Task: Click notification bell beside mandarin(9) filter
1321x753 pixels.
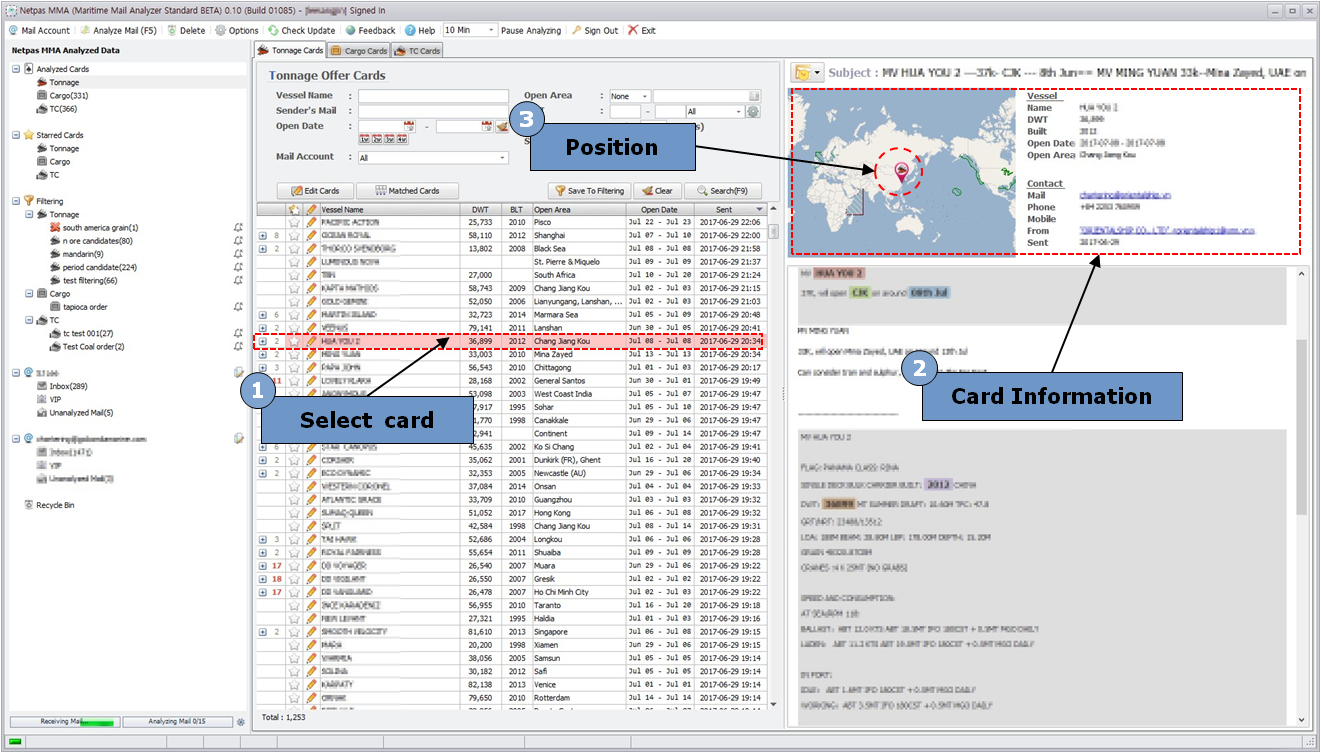Action: pos(238,254)
